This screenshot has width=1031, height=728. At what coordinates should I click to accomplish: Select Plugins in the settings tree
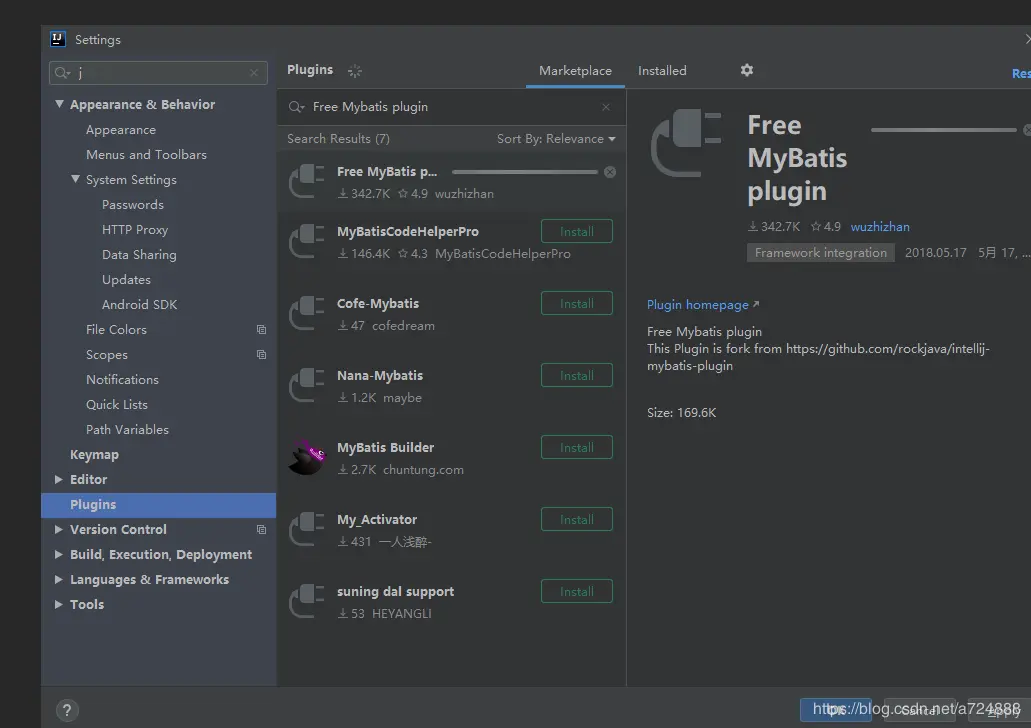[x=158, y=504]
